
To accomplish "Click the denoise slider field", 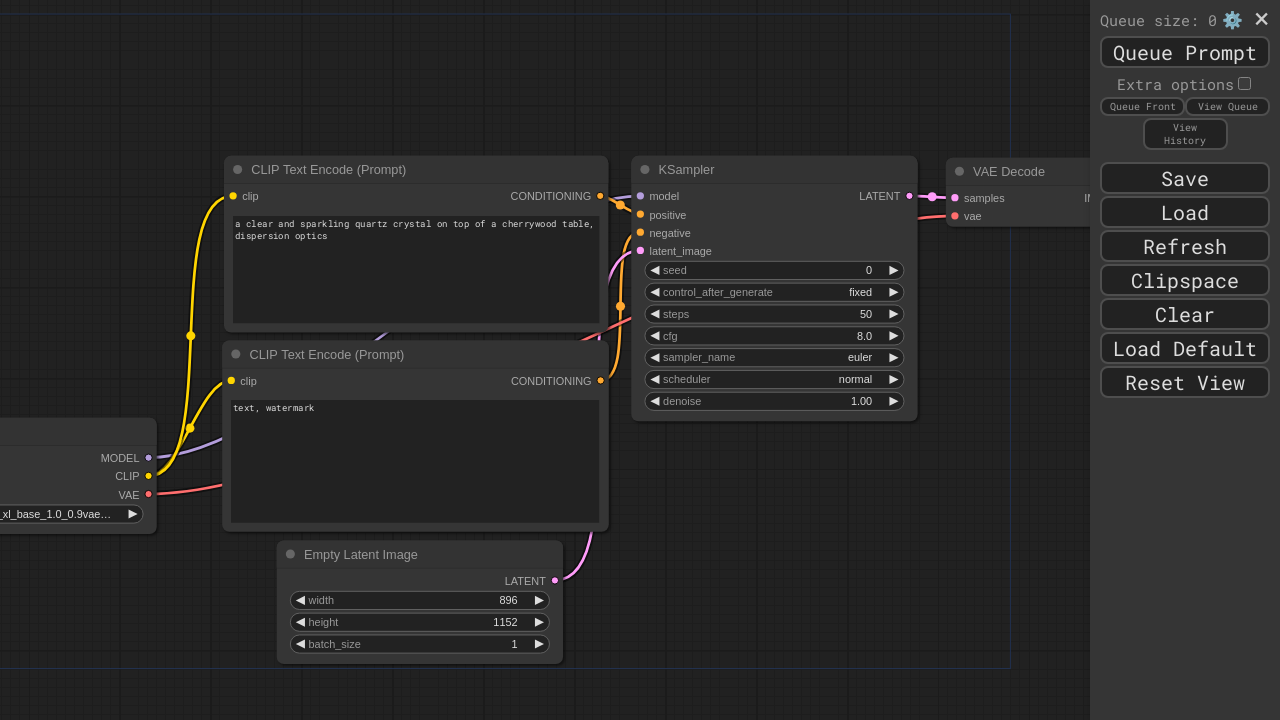I will pyautogui.click(x=774, y=401).
